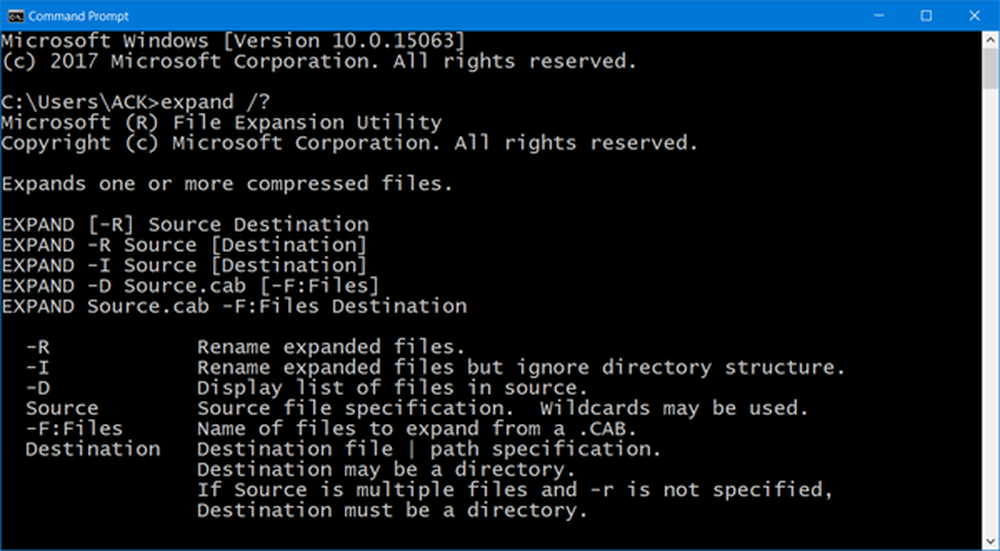Click 'Expands one or more compressed files.' line

pos(227,184)
